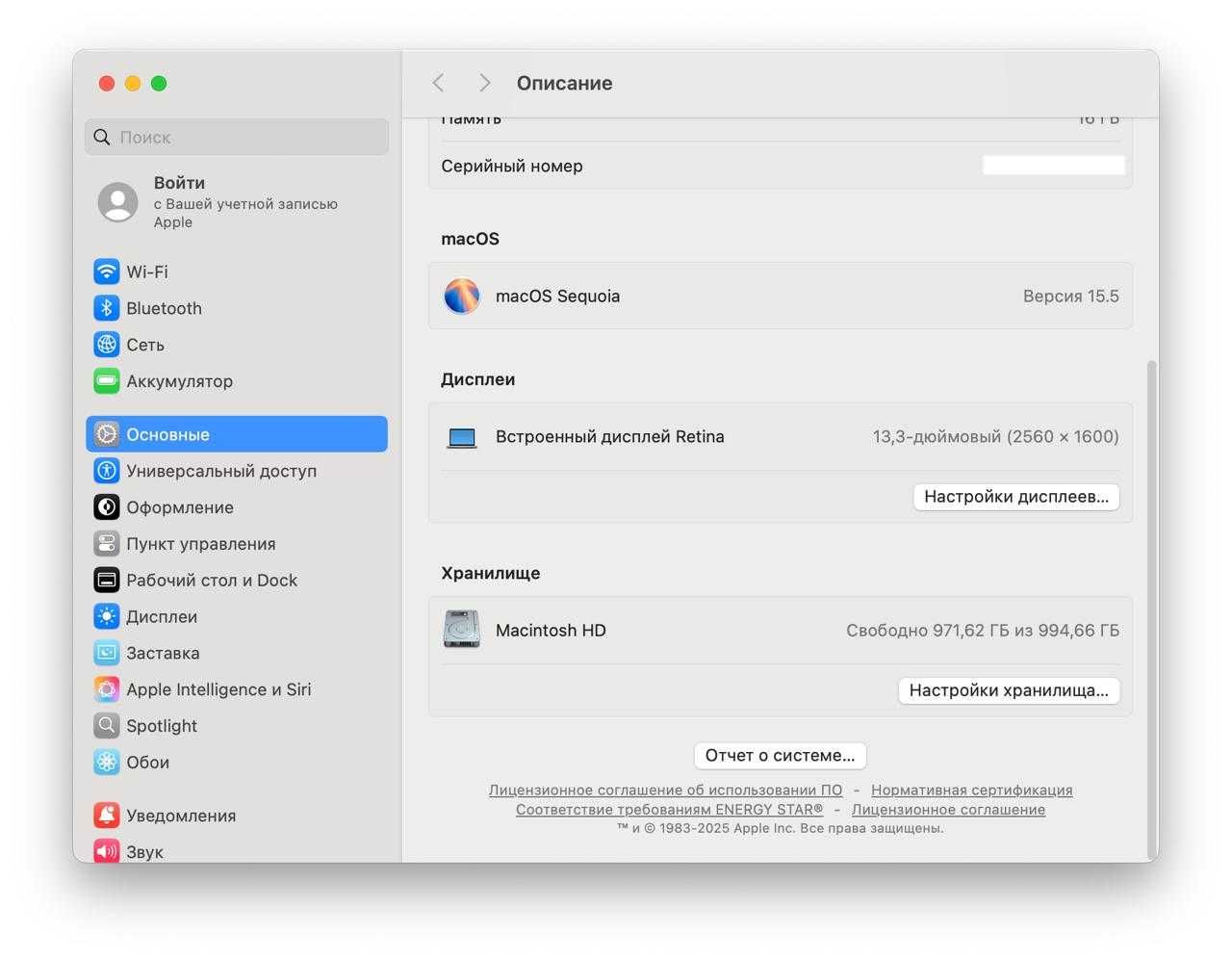This screenshot has height=959, width=1232.
Task: Click the Spotlight magnifier icon
Action: click(107, 726)
